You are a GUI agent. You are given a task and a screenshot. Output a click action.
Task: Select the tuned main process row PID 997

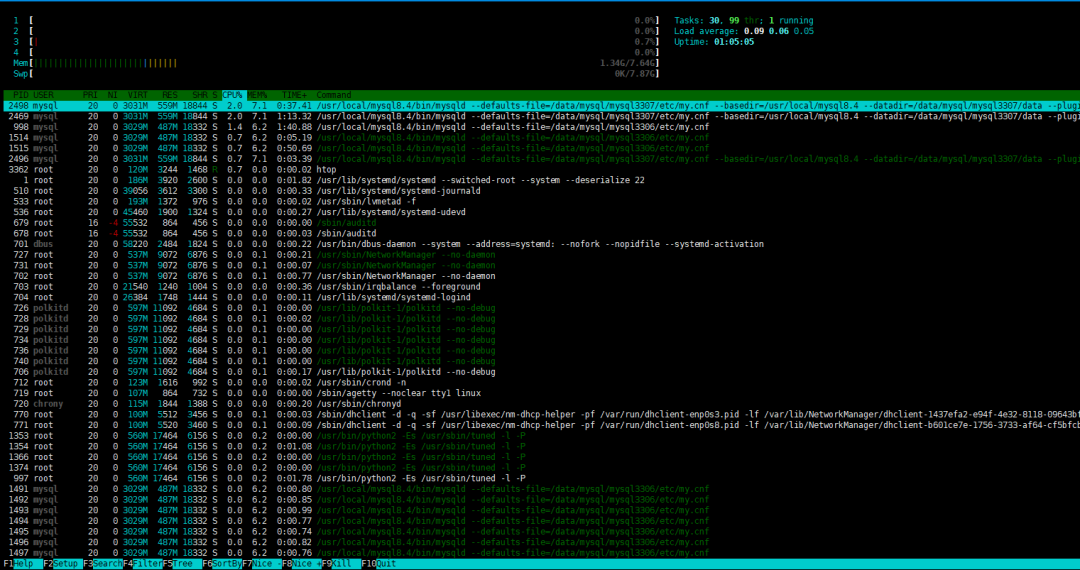[540, 478]
